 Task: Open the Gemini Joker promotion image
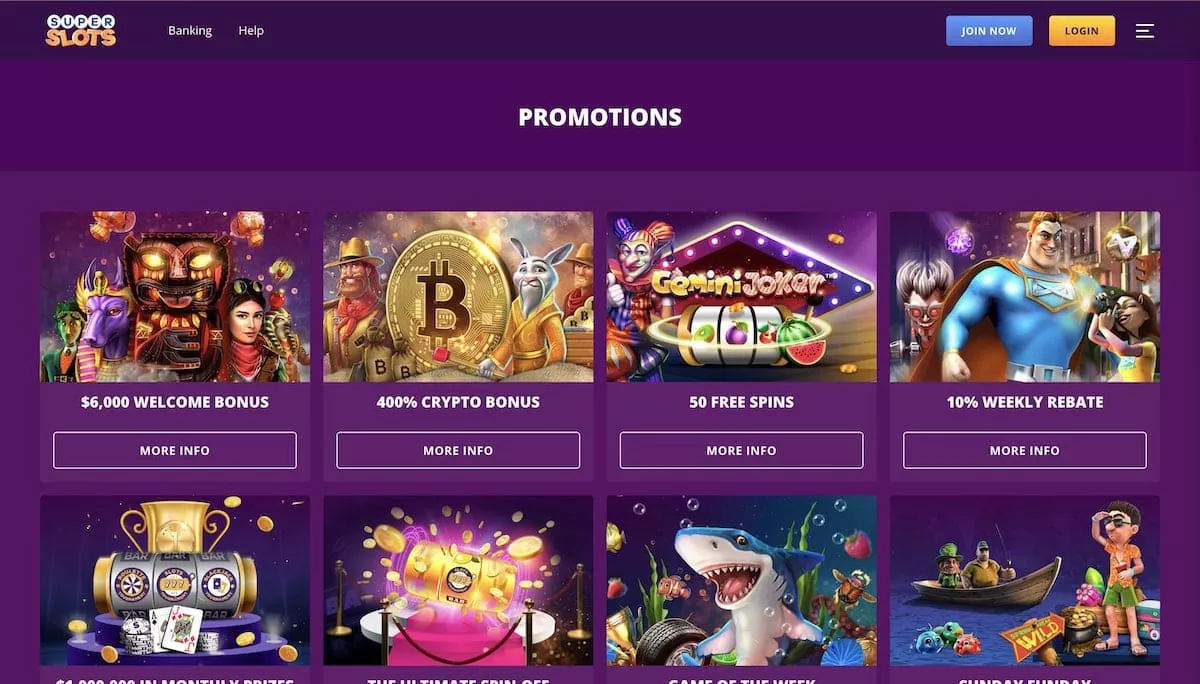[x=741, y=296]
